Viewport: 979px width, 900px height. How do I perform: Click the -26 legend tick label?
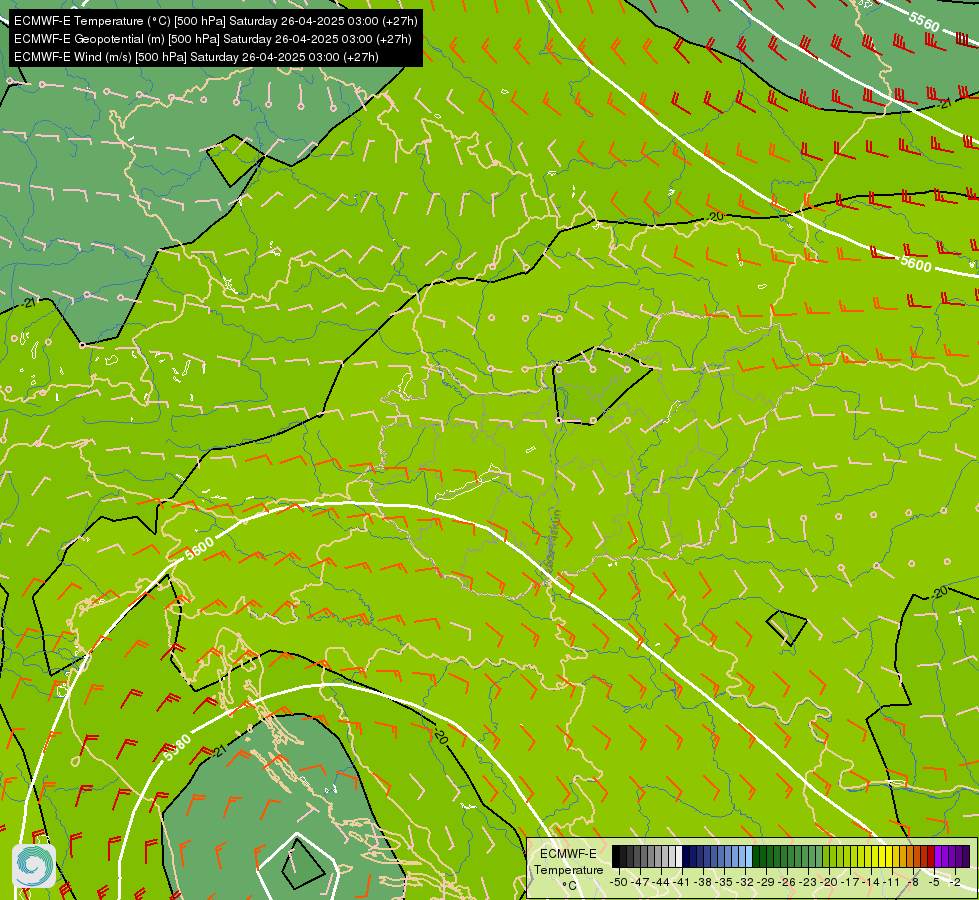[x=788, y=882]
